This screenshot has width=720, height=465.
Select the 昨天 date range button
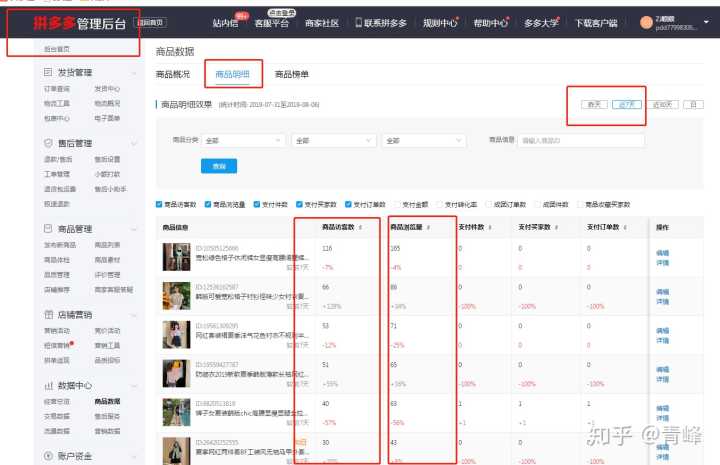pos(594,104)
